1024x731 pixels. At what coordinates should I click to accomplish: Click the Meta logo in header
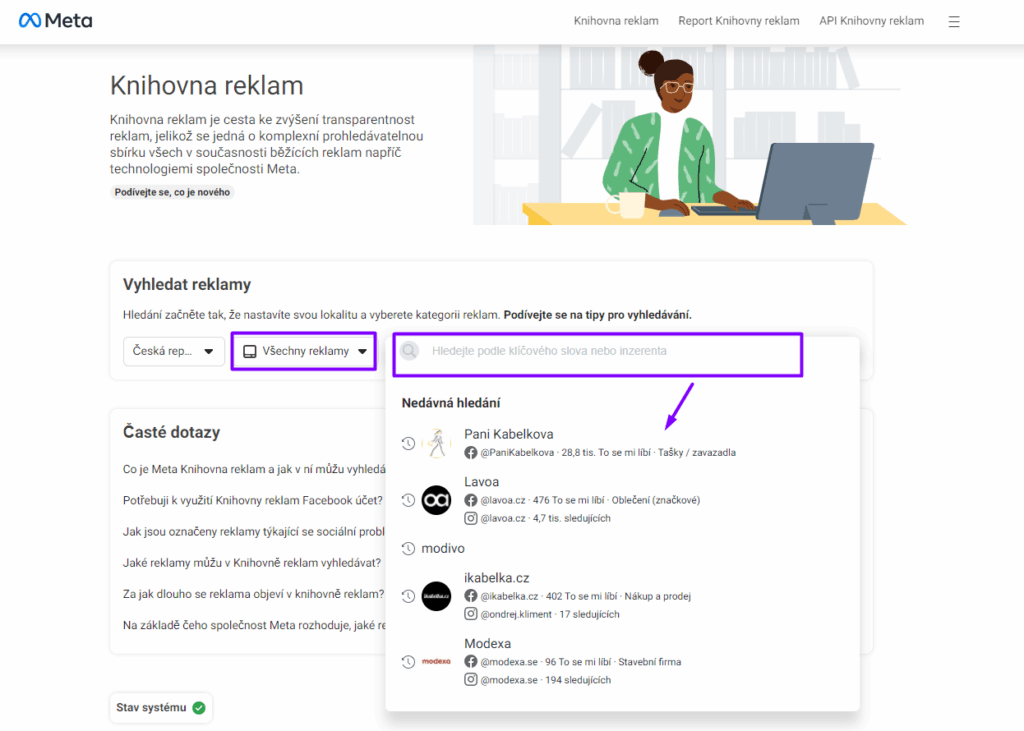coord(56,21)
